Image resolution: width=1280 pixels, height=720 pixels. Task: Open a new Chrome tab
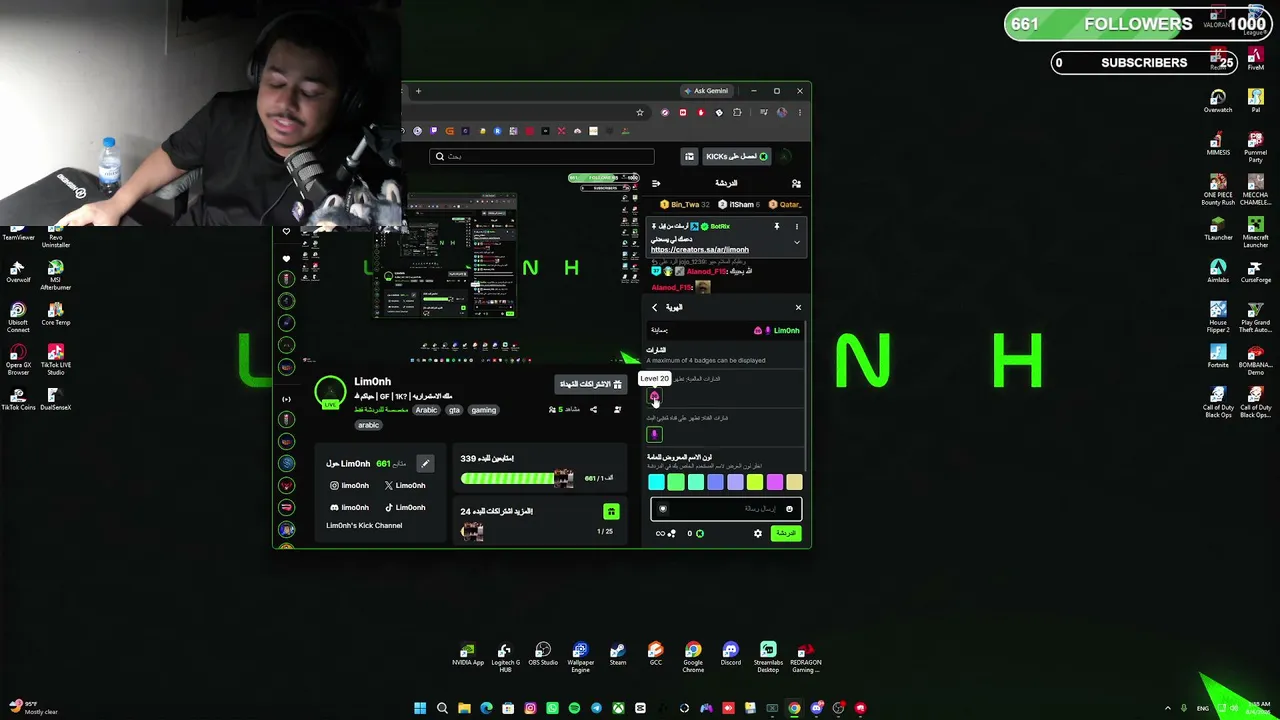(418, 91)
